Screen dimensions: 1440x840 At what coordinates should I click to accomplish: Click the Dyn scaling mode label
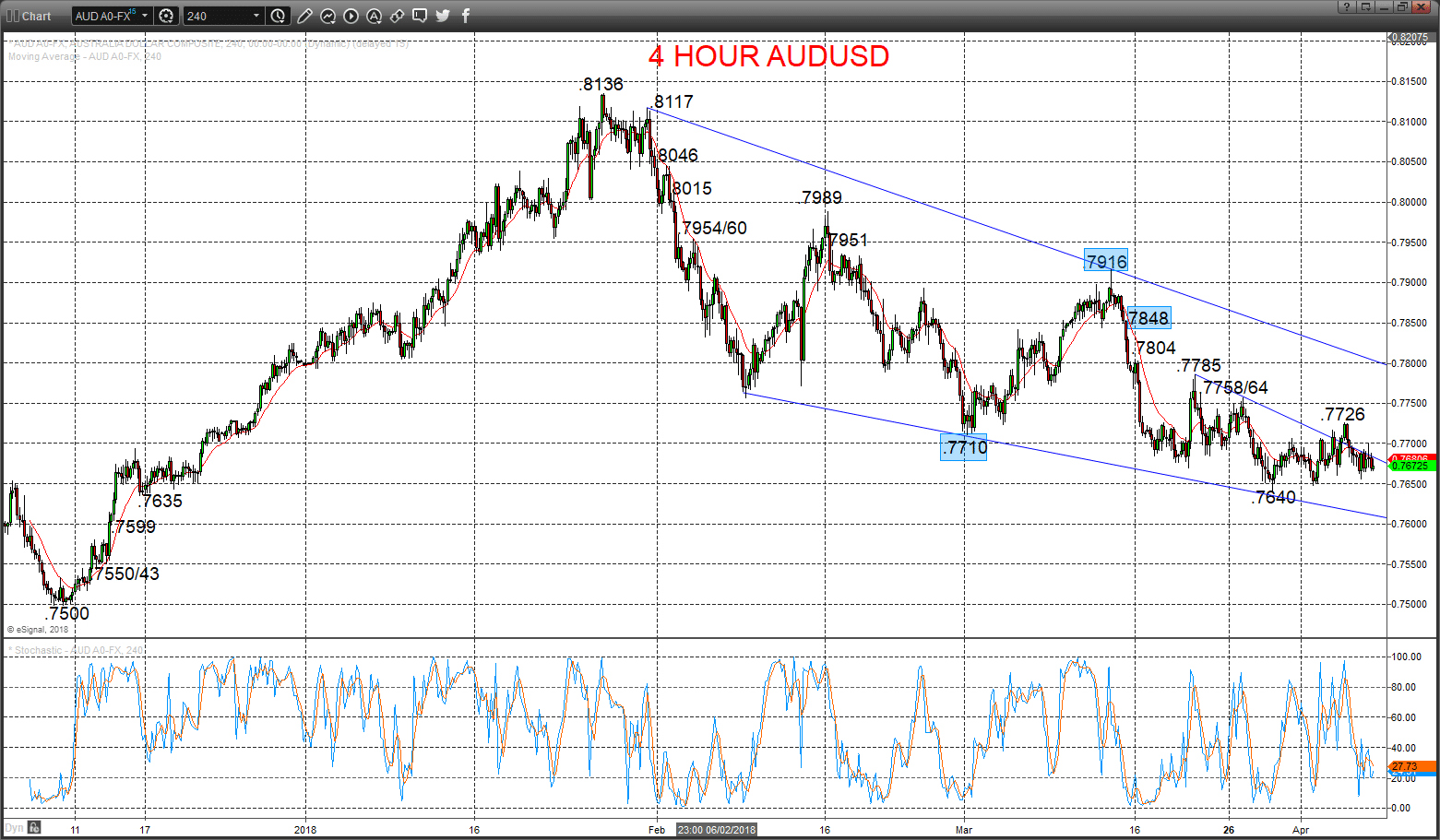14,828
